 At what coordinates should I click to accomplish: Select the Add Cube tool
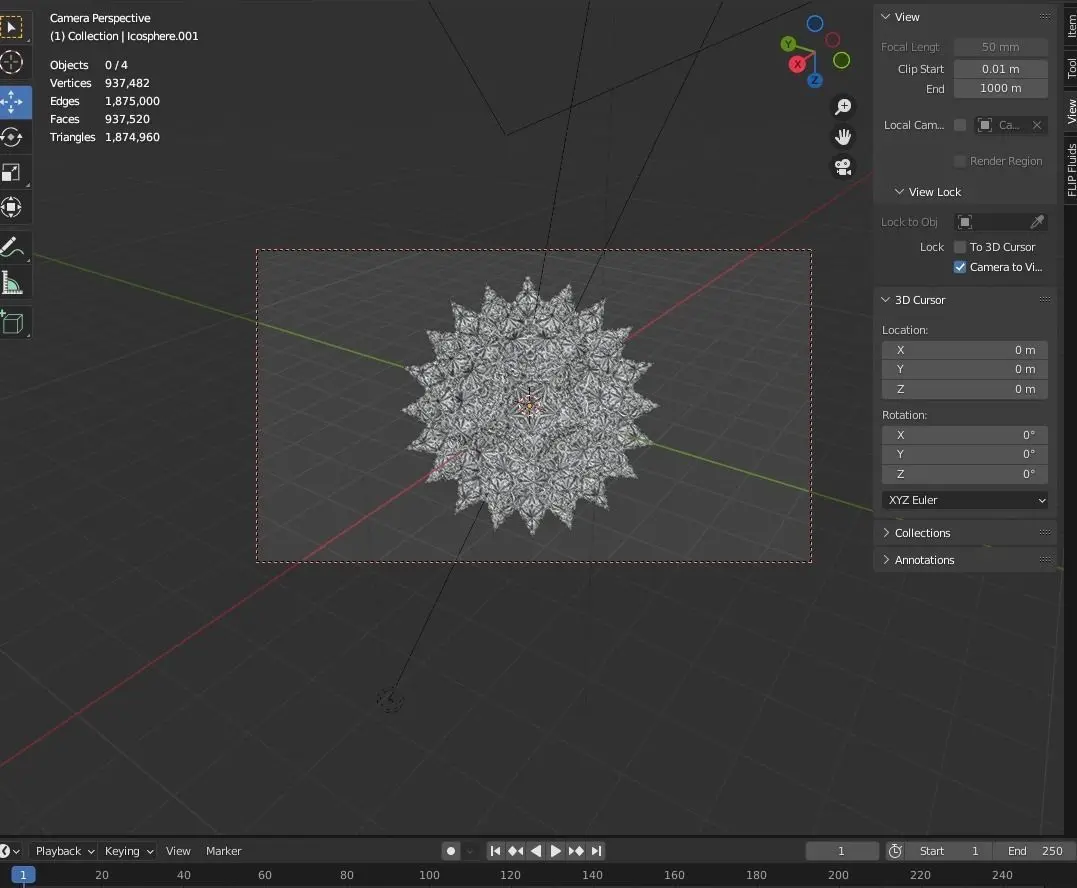pyautogui.click(x=12, y=322)
